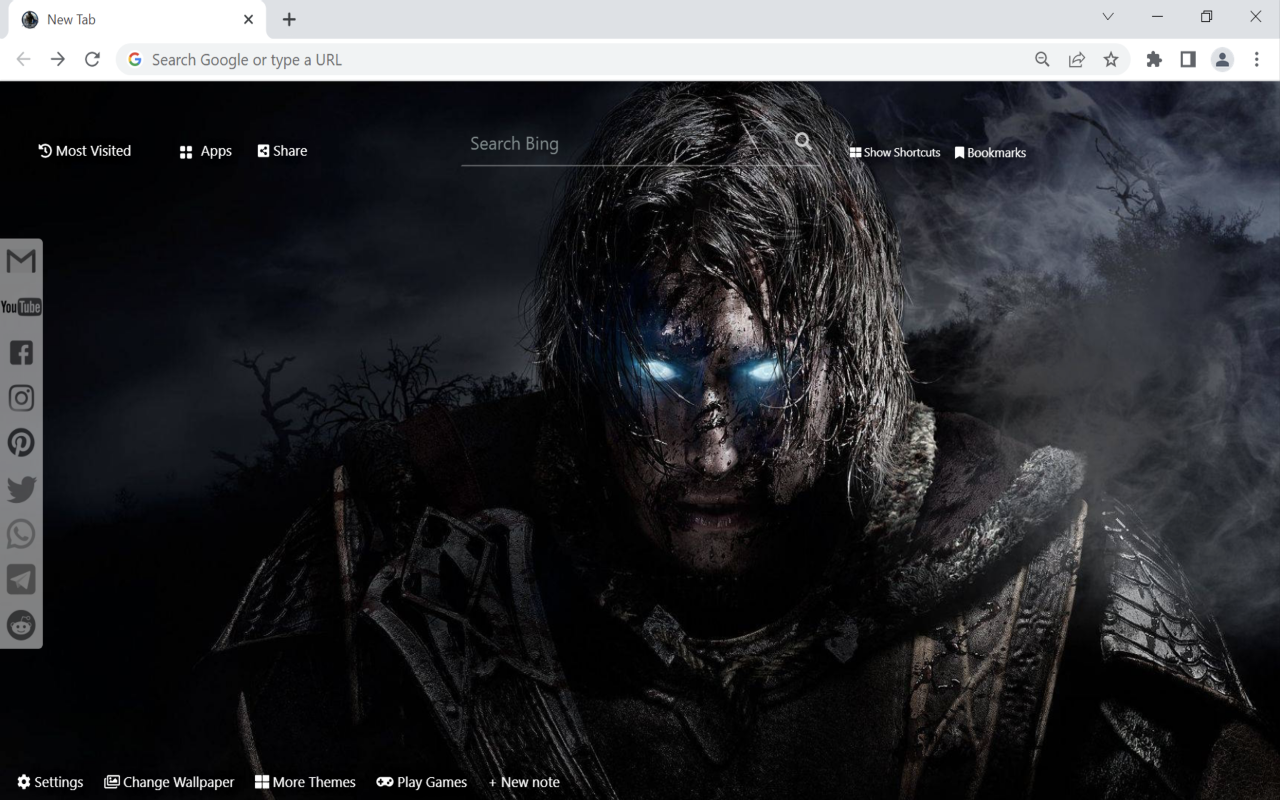Image resolution: width=1280 pixels, height=800 pixels.
Task: Open Reddit sidebar shortcut
Action: pos(21,625)
